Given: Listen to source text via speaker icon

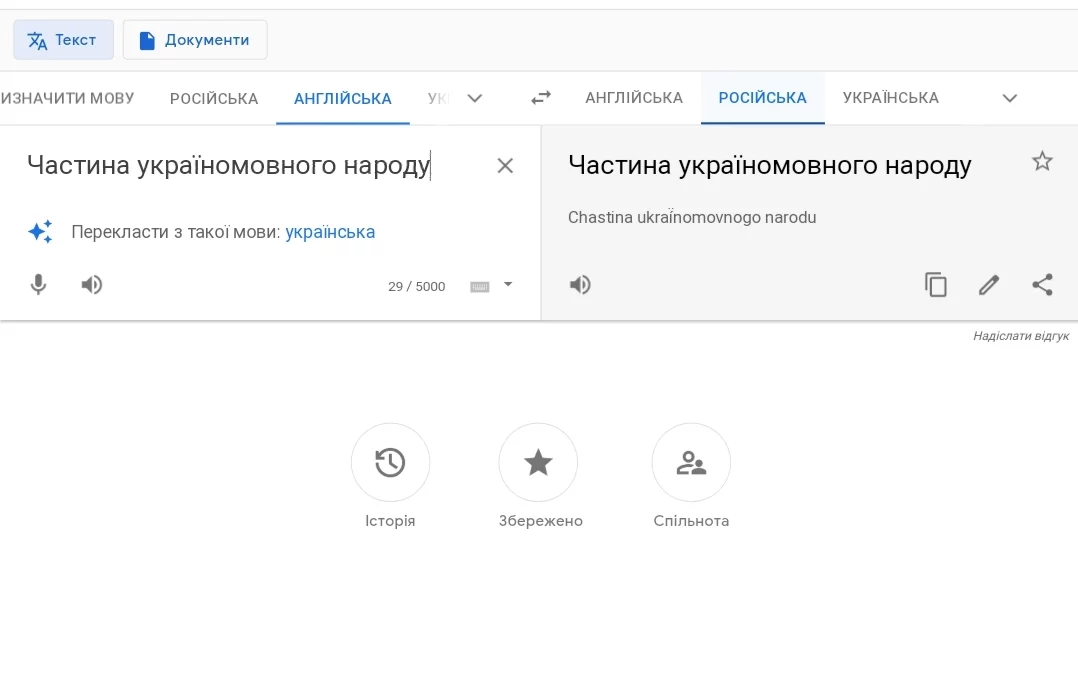Looking at the screenshot, I should pos(91,285).
